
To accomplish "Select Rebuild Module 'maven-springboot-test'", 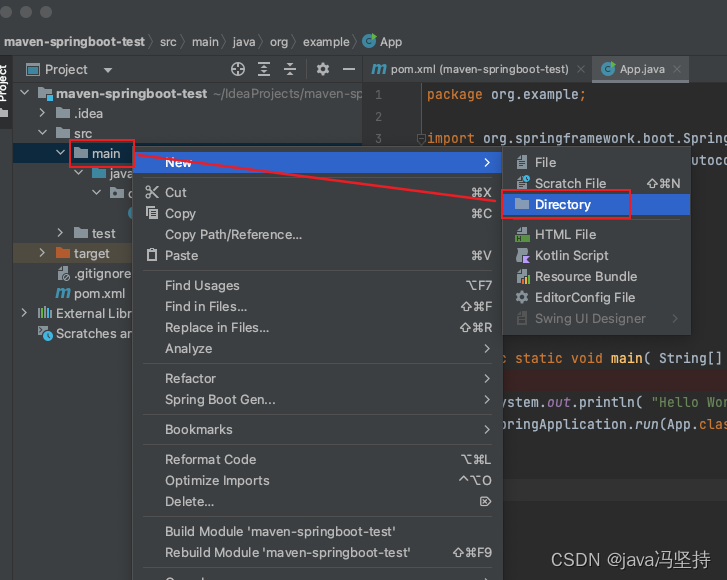I will (318, 553).
